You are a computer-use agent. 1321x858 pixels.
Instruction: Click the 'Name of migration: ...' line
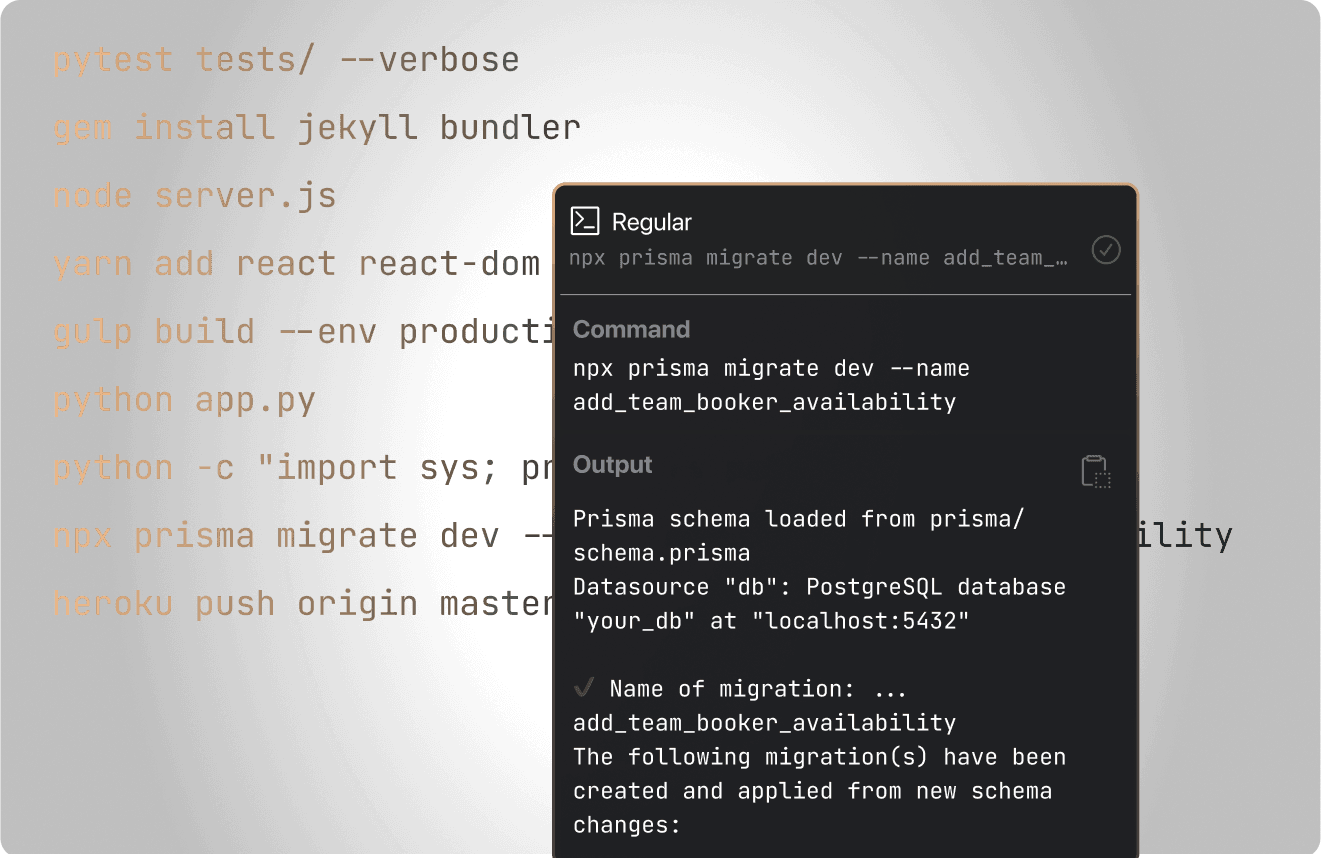(758, 689)
